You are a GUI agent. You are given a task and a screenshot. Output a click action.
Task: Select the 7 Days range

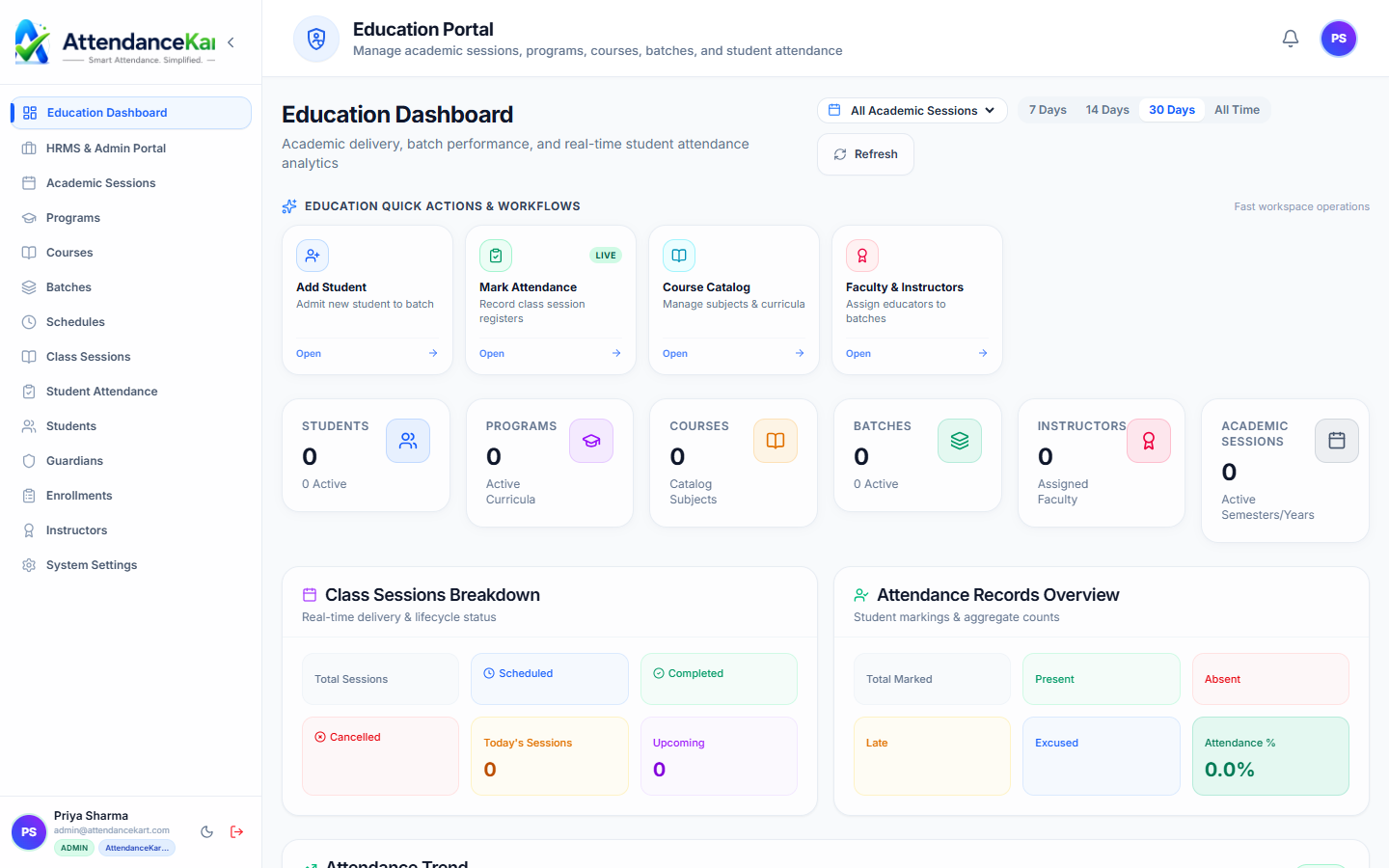[1048, 110]
